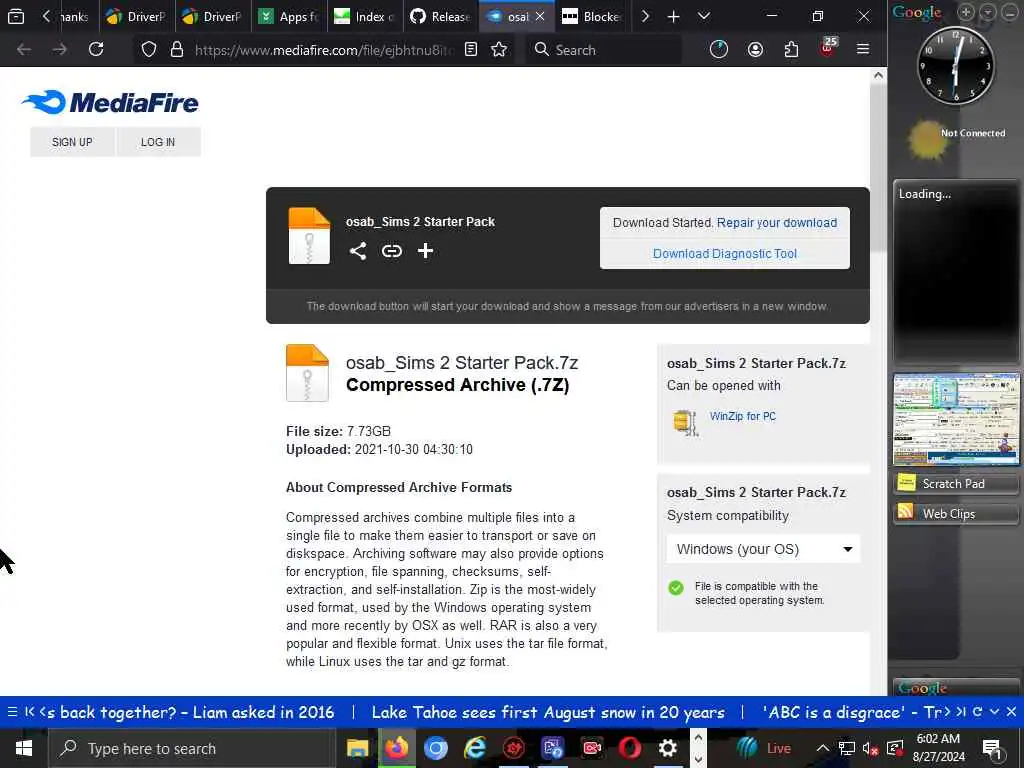
Task: Switch to the Apps tab
Action: click(x=289, y=16)
